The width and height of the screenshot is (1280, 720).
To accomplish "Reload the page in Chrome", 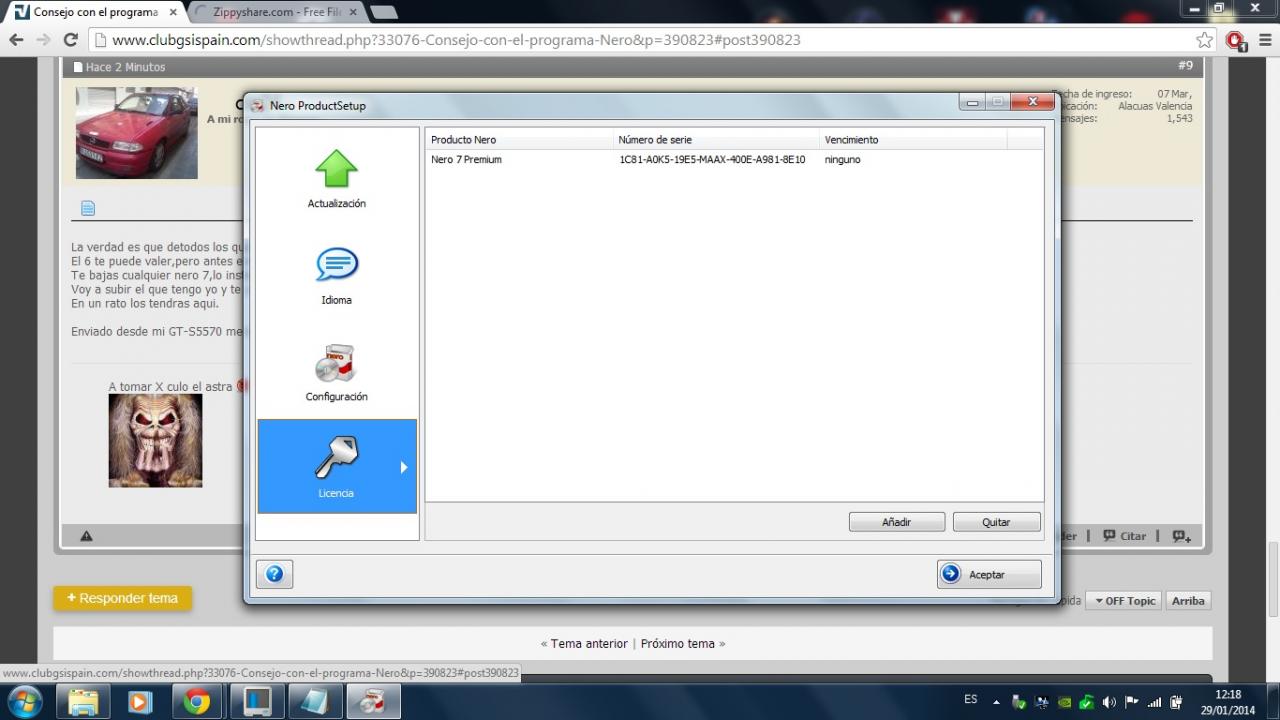I will 70,40.
